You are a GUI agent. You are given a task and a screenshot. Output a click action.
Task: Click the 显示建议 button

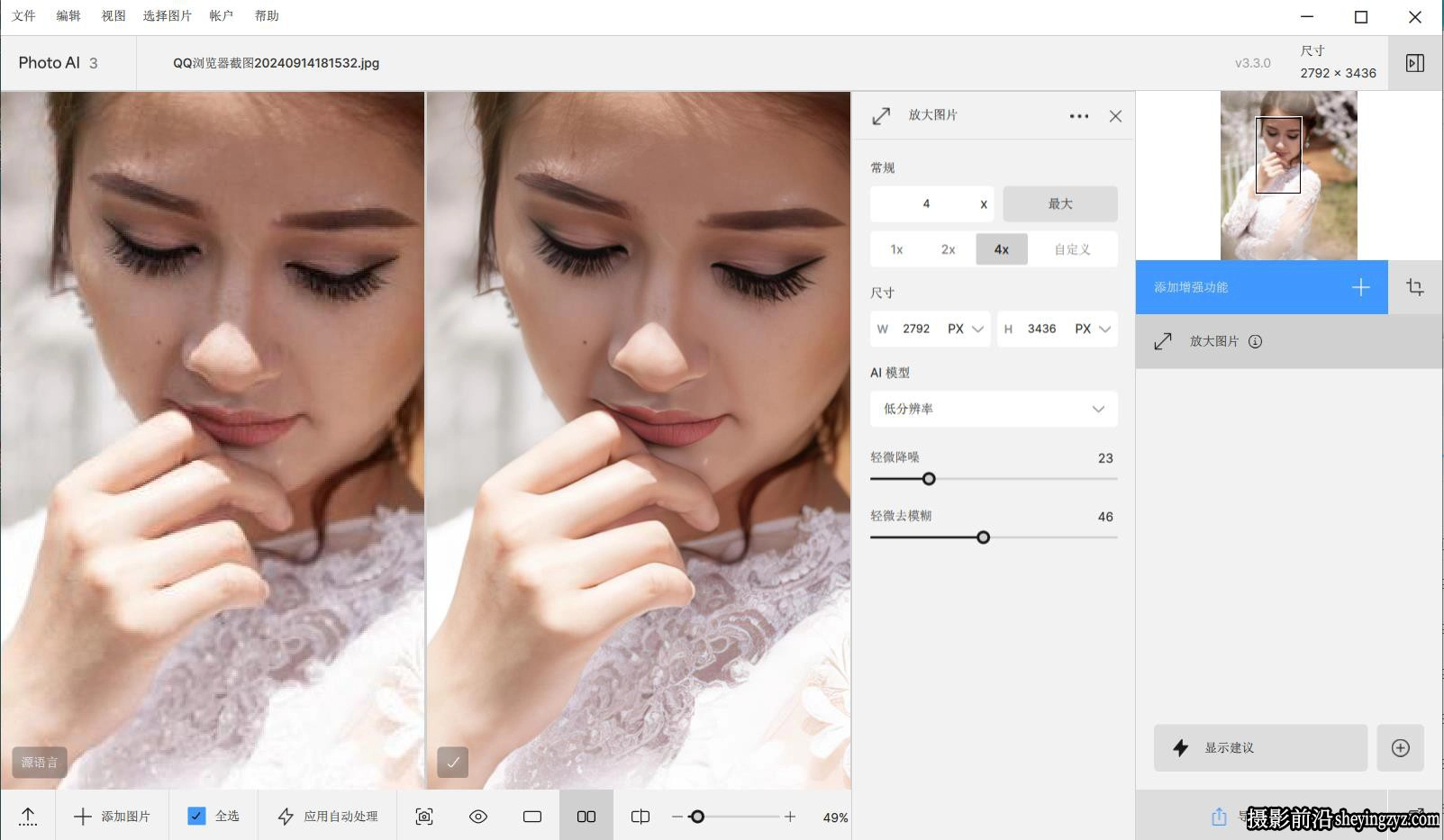coord(1260,747)
